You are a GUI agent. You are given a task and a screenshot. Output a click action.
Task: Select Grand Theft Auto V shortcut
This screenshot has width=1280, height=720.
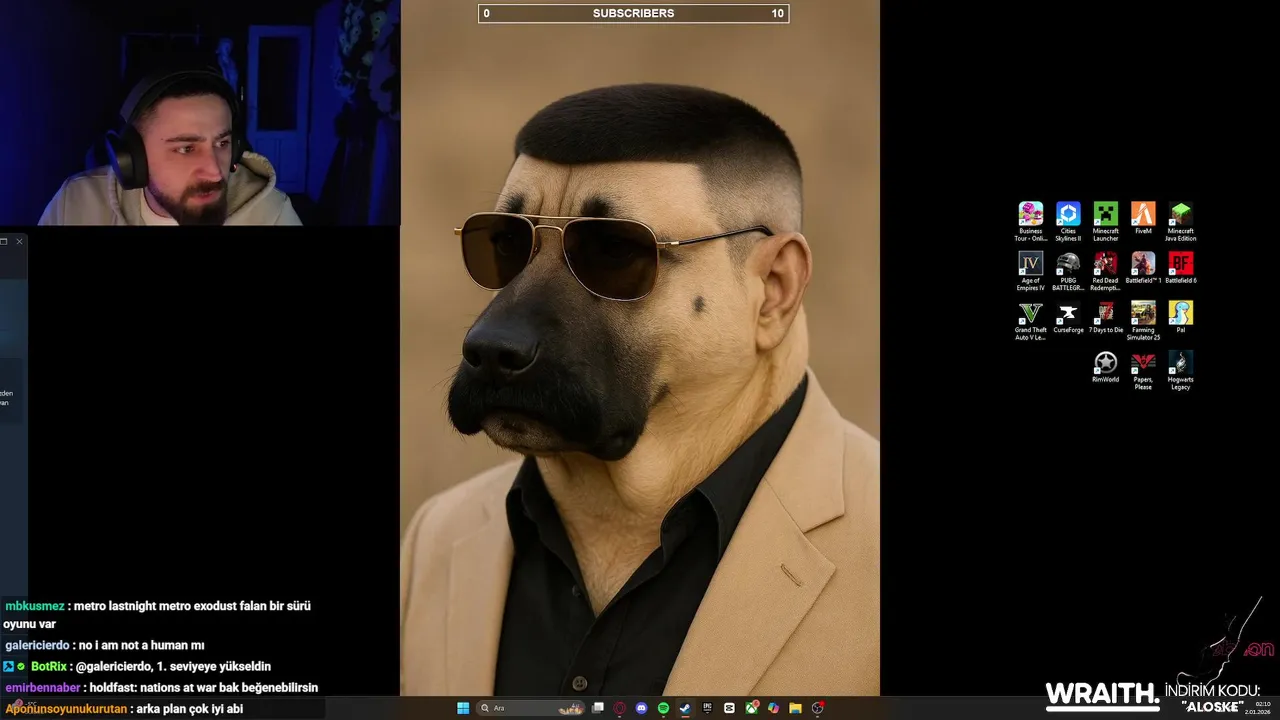pyautogui.click(x=1030, y=321)
